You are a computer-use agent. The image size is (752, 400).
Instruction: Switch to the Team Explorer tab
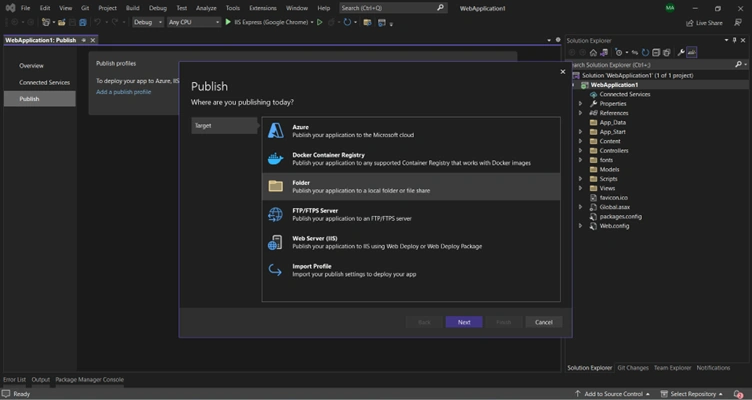tap(672, 368)
